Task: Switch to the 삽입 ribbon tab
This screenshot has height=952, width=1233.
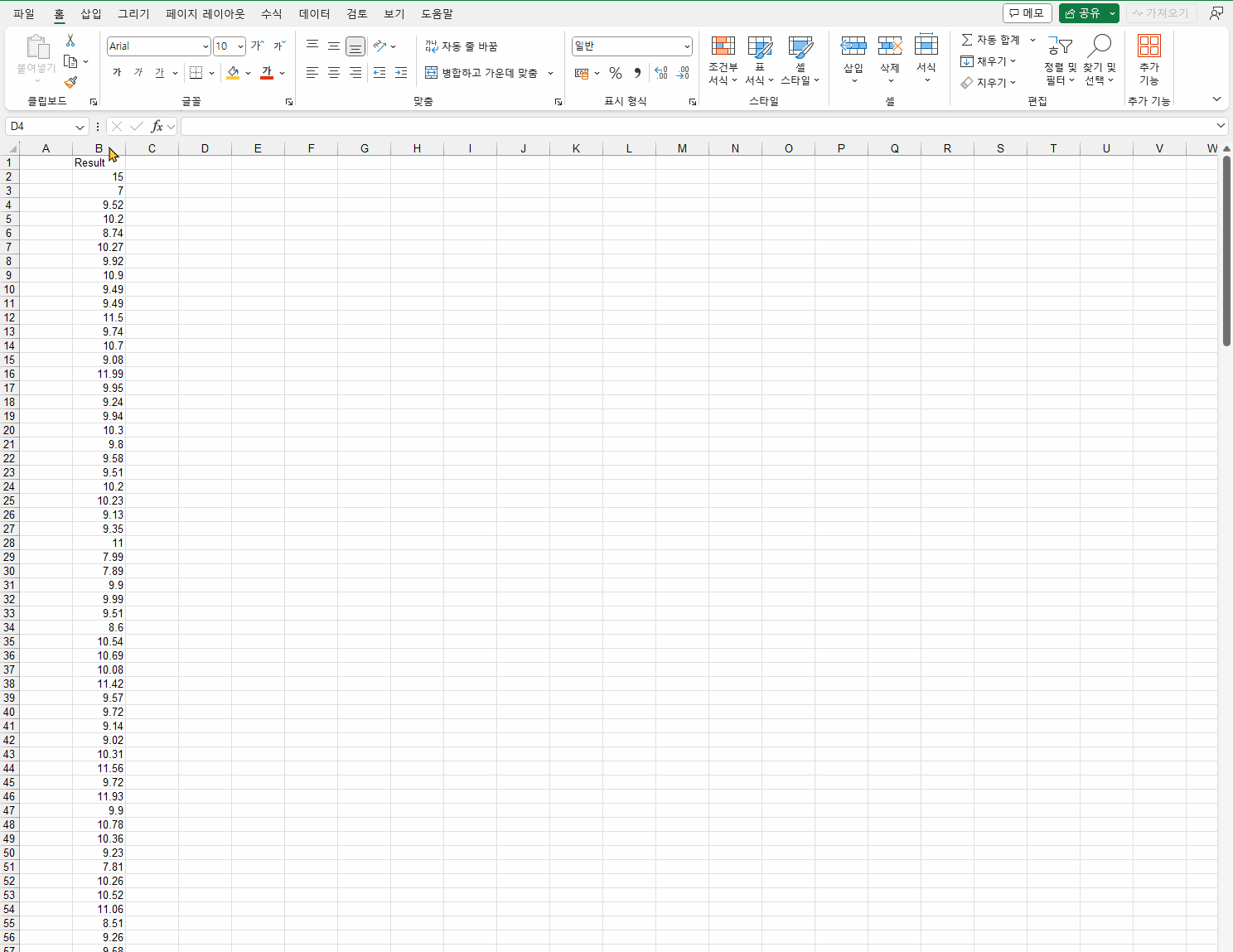Action: tap(91, 14)
